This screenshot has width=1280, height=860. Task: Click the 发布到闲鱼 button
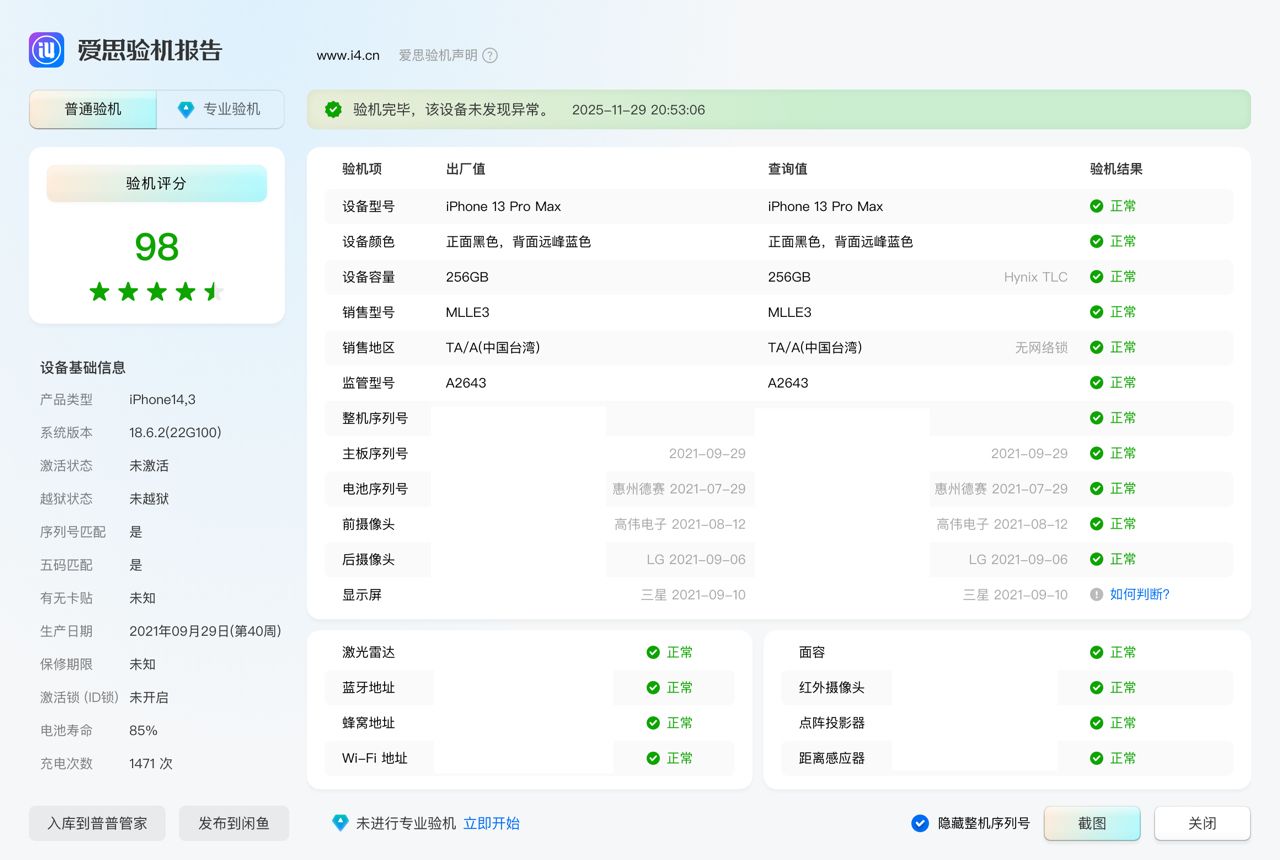click(x=234, y=824)
